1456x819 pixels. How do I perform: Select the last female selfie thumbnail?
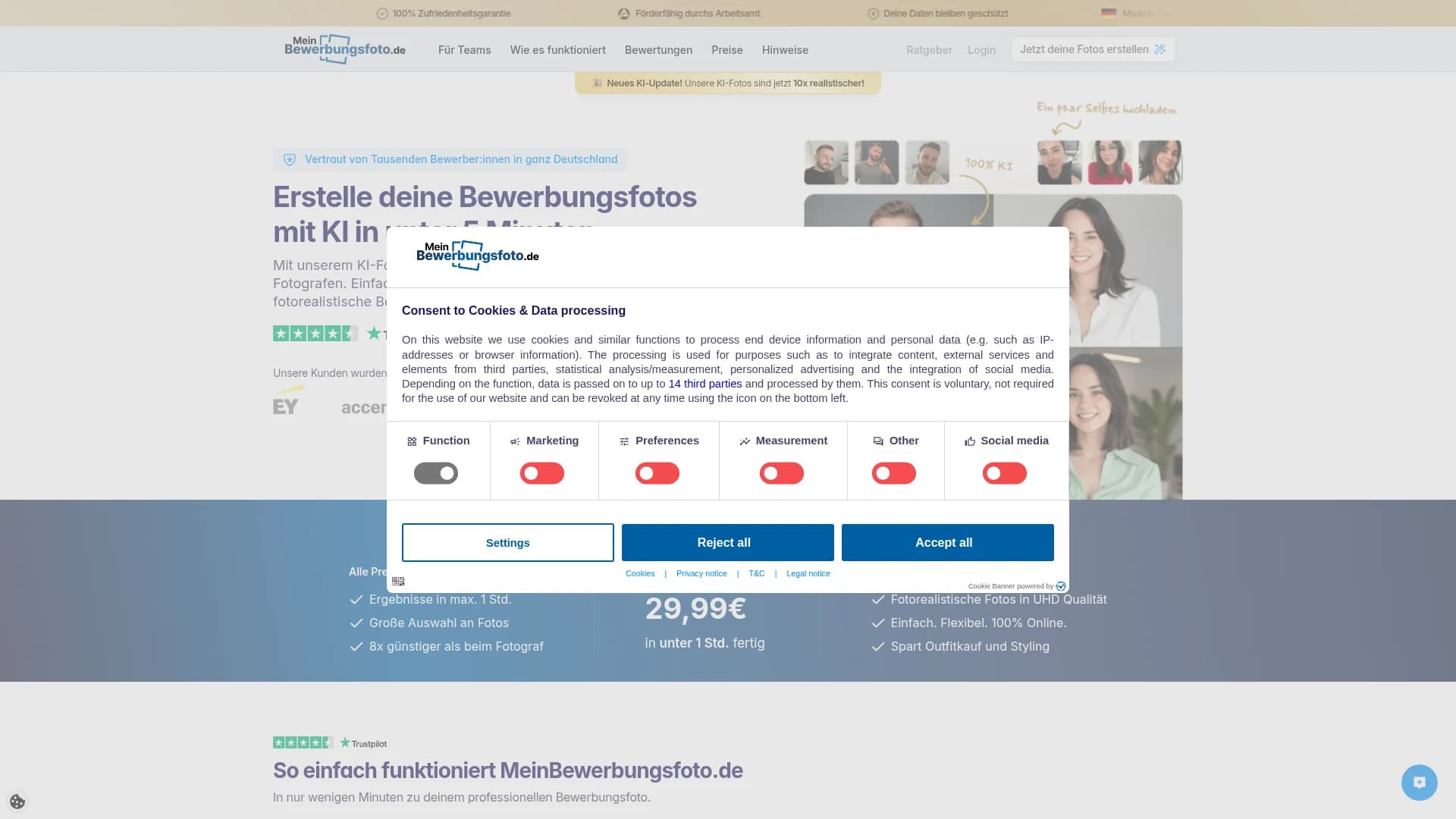[1160, 162]
